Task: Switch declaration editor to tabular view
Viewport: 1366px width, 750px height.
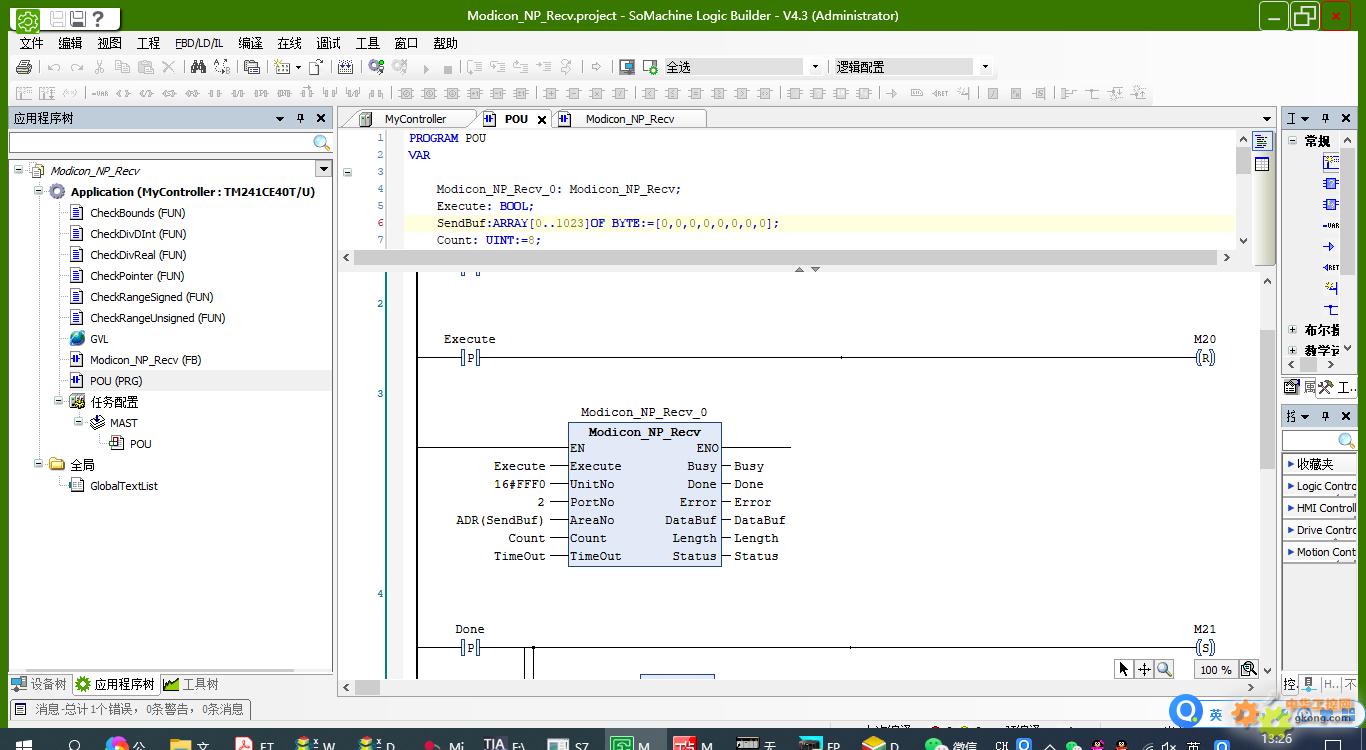Action: [1262, 164]
